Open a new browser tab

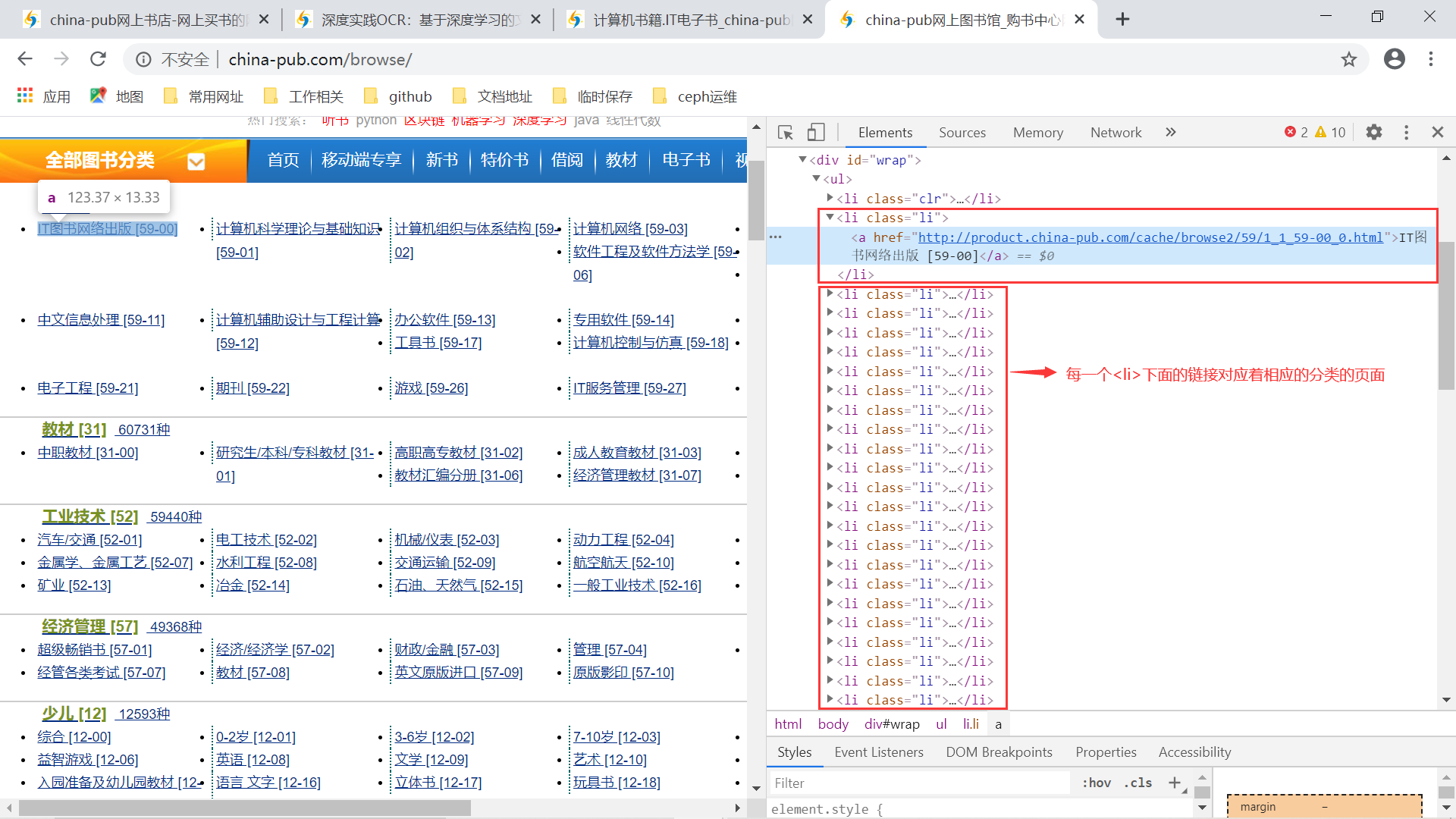[x=1123, y=20]
